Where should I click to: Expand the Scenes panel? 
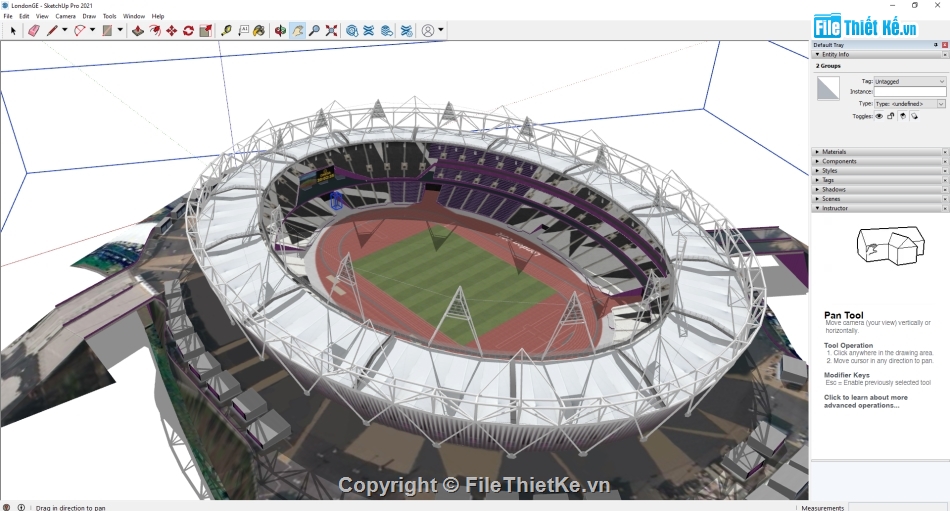pyautogui.click(x=817, y=199)
